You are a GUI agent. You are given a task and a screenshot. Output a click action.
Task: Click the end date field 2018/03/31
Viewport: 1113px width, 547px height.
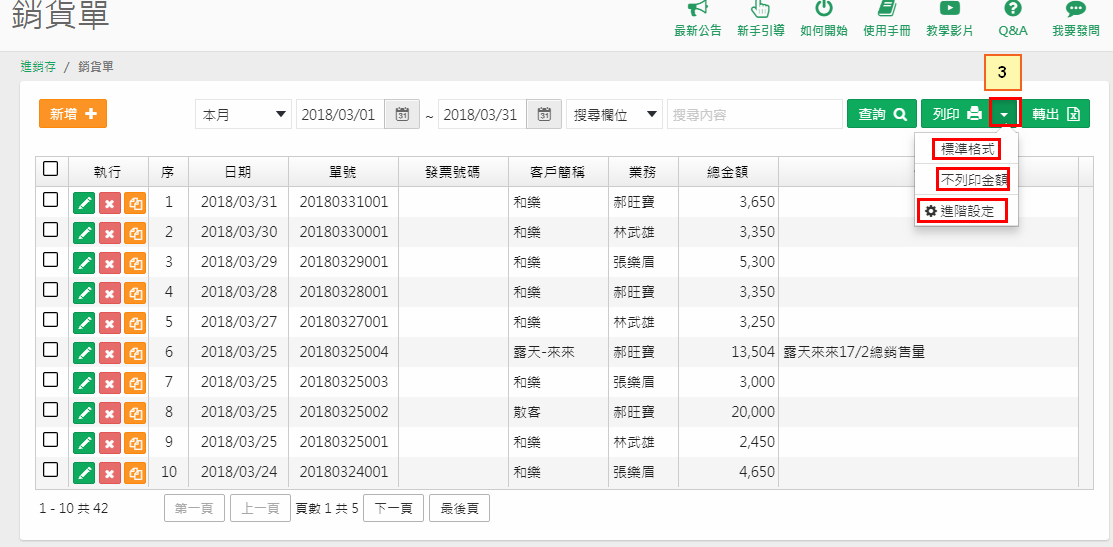483,114
